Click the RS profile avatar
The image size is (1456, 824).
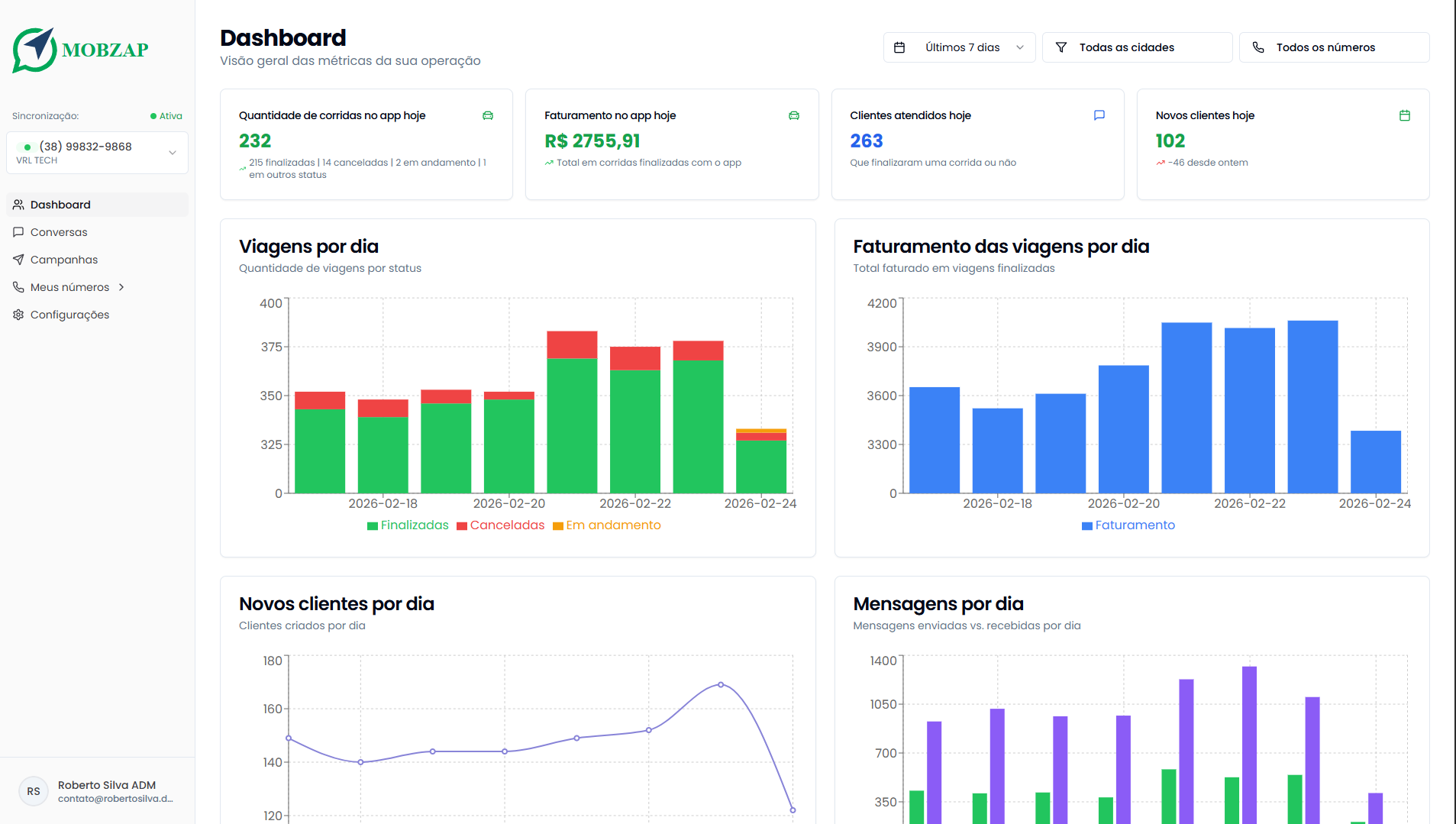(33, 791)
